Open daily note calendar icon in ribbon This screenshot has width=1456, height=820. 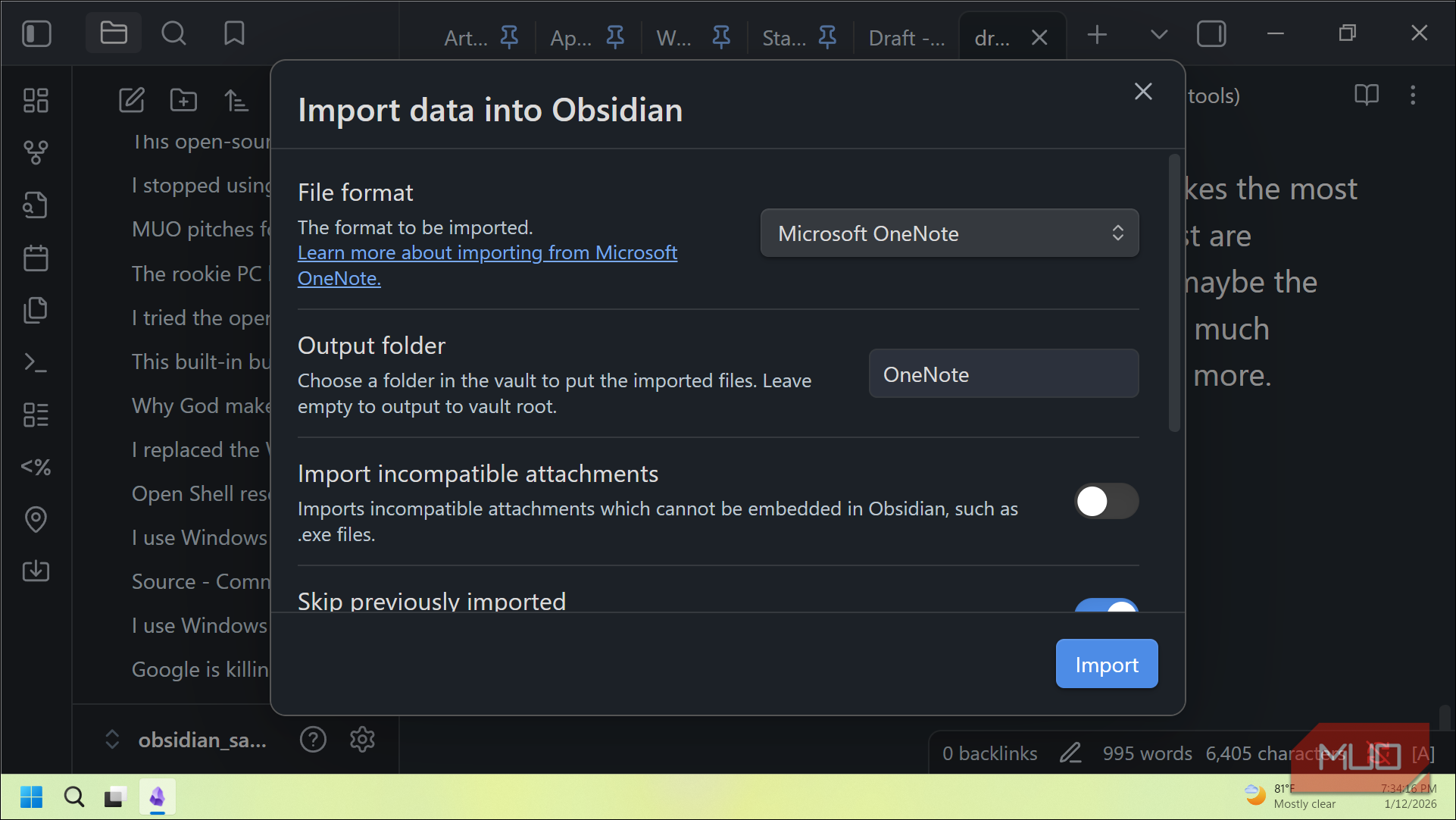pyautogui.click(x=36, y=258)
